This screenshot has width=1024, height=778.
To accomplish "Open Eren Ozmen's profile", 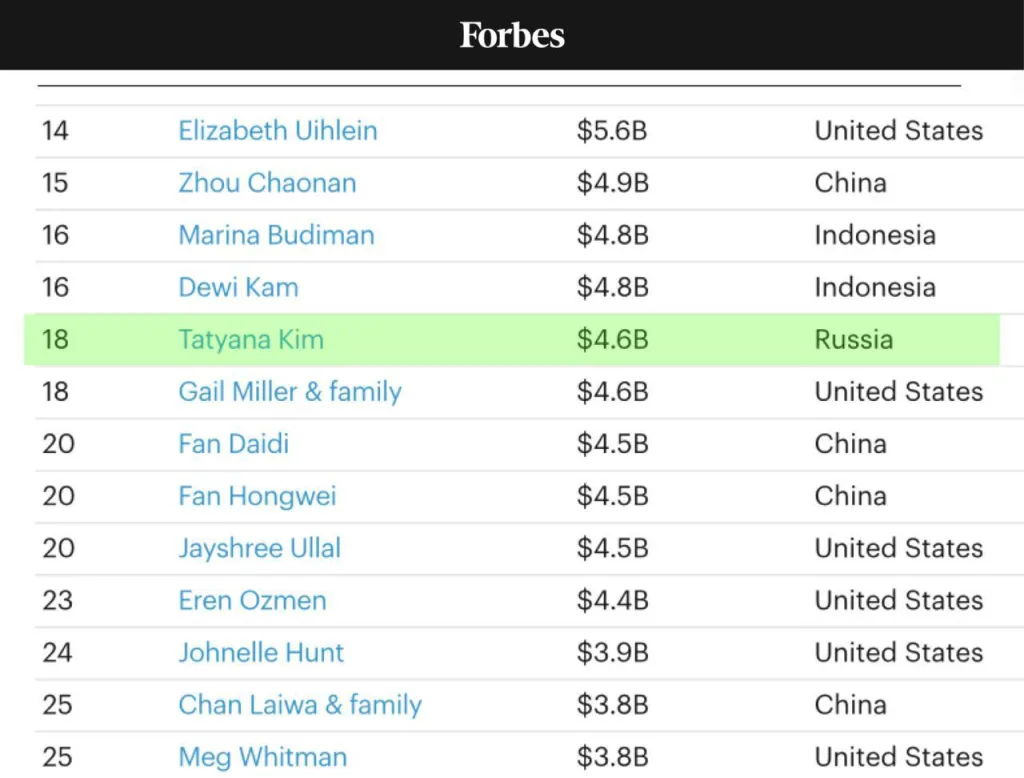I will coord(252,600).
